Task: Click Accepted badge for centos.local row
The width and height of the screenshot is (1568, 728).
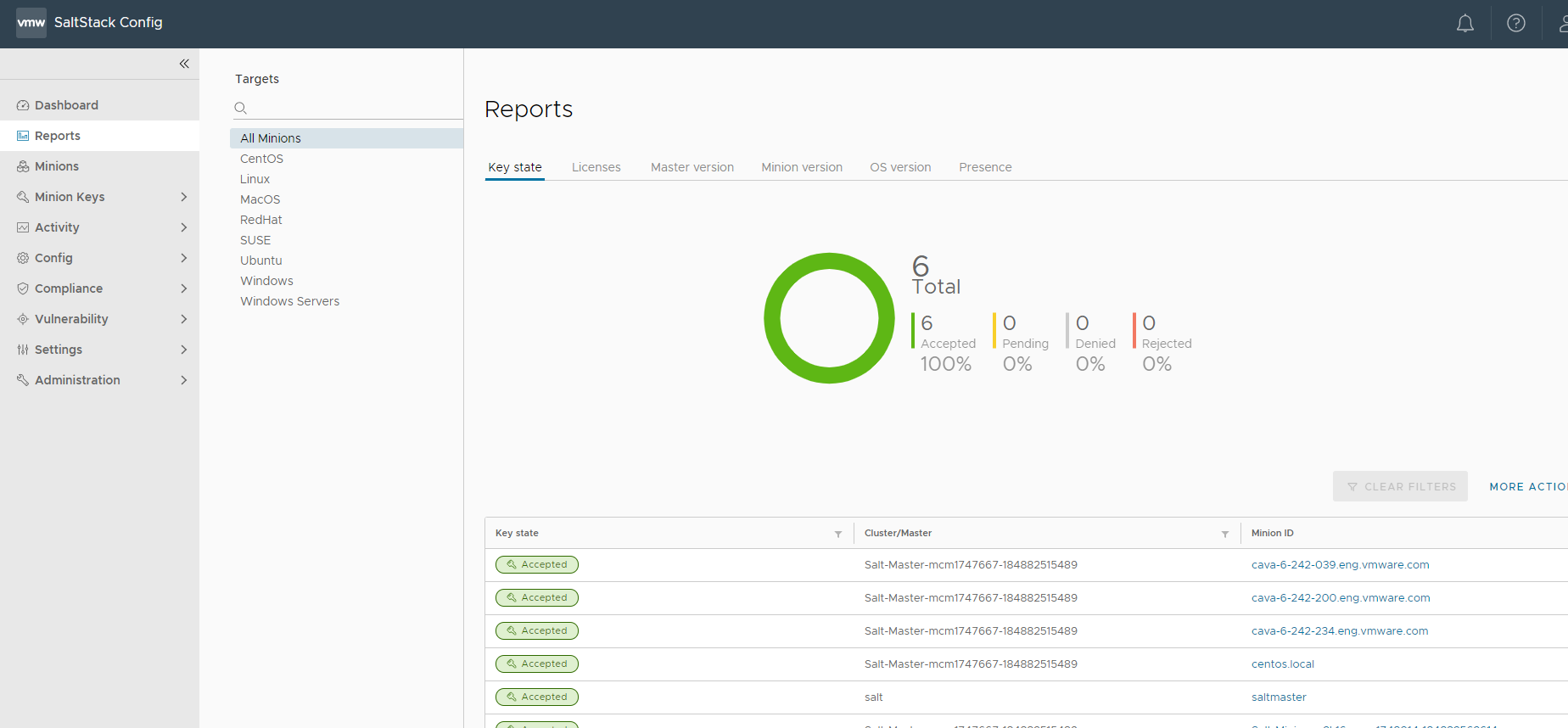Action: point(537,664)
